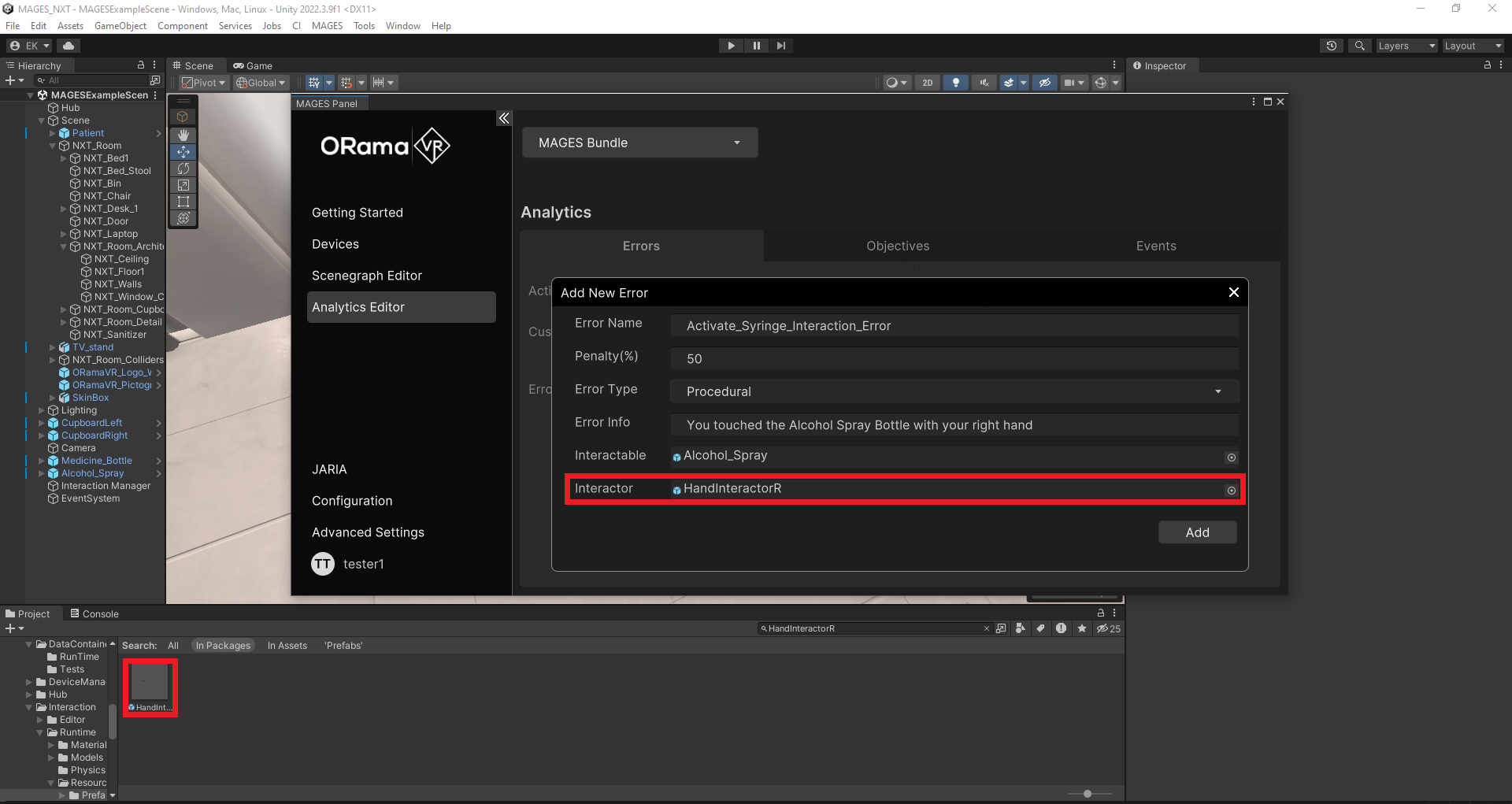This screenshot has width=1512, height=804.
Task: Toggle scene audio mute button
Action: [x=984, y=83]
